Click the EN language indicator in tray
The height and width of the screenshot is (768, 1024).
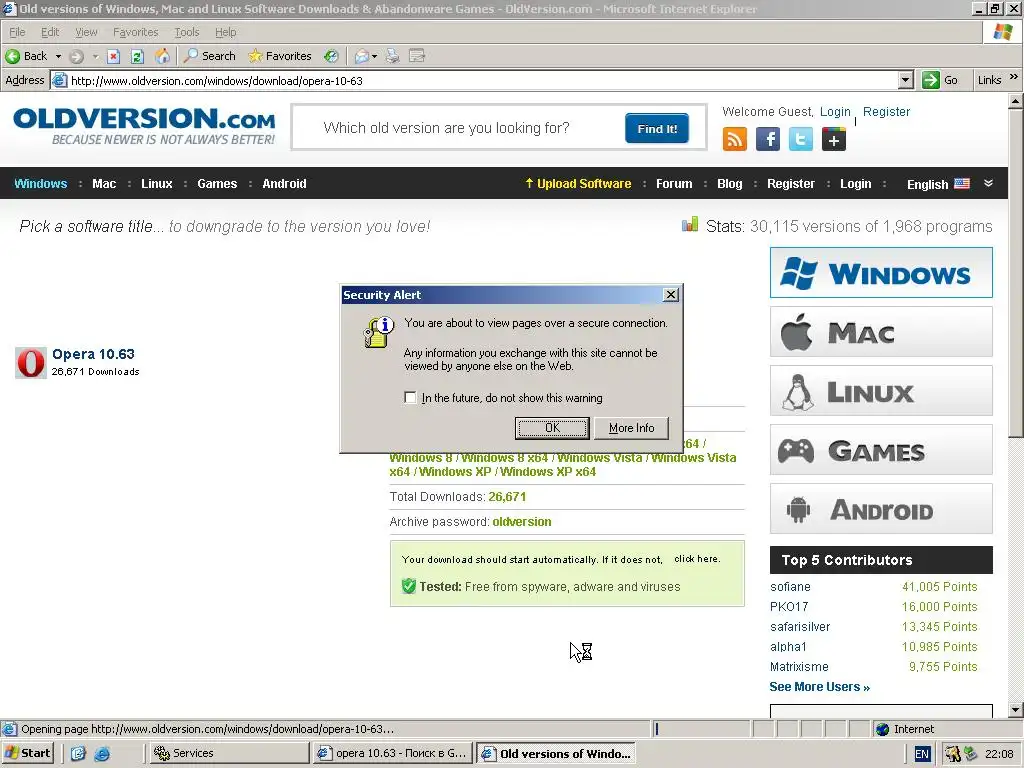(x=922, y=754)
